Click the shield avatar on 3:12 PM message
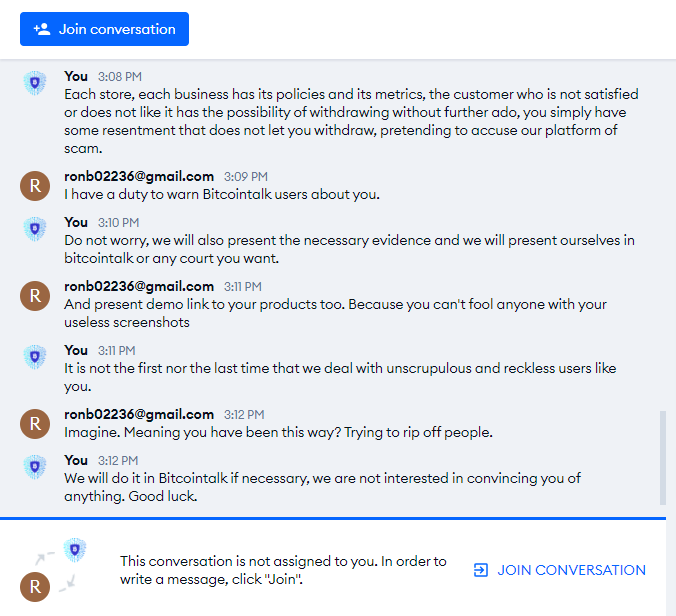 pos(35,466)
